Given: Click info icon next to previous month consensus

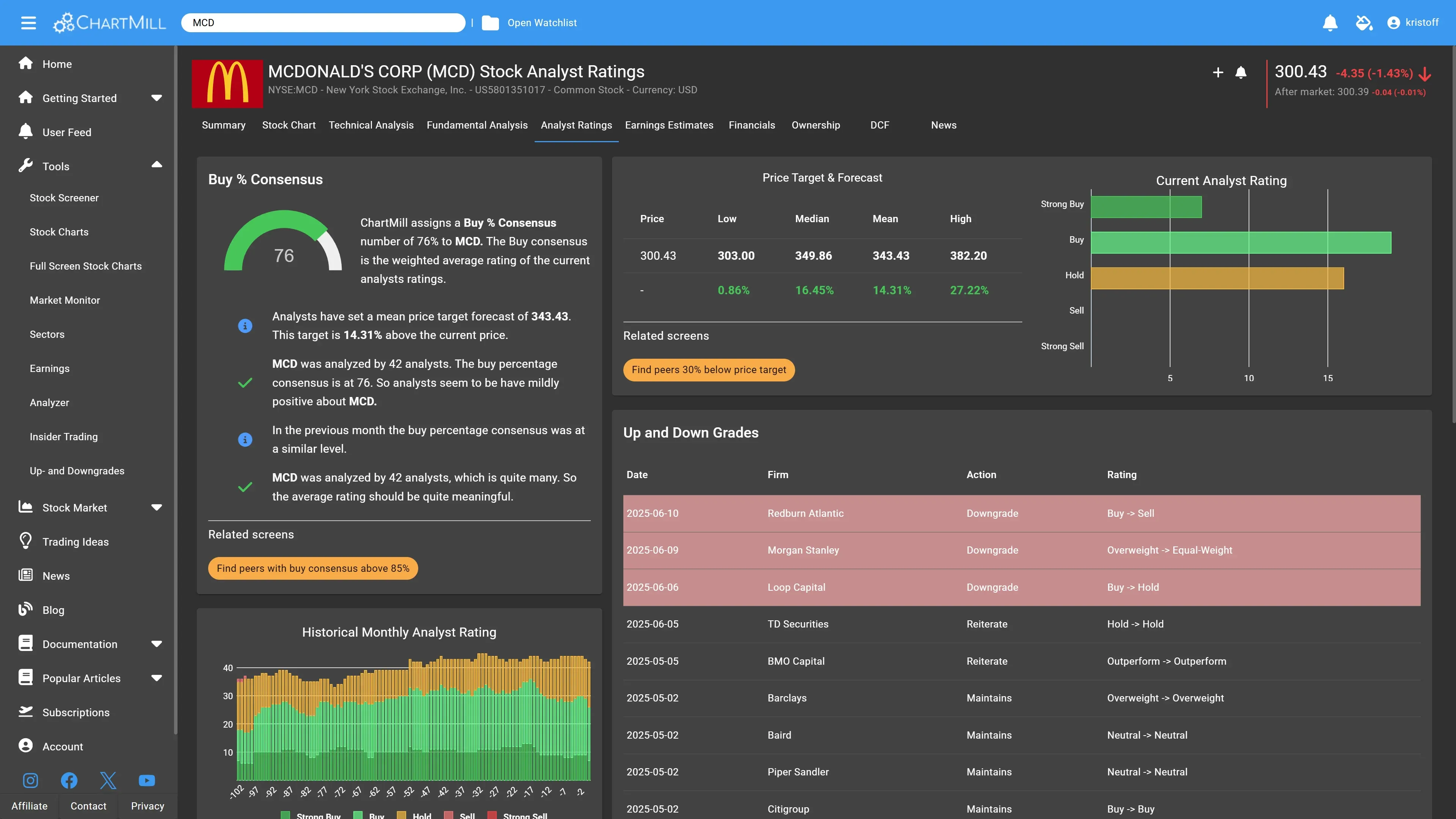Looking at the screenshot, I should (245, 439).
